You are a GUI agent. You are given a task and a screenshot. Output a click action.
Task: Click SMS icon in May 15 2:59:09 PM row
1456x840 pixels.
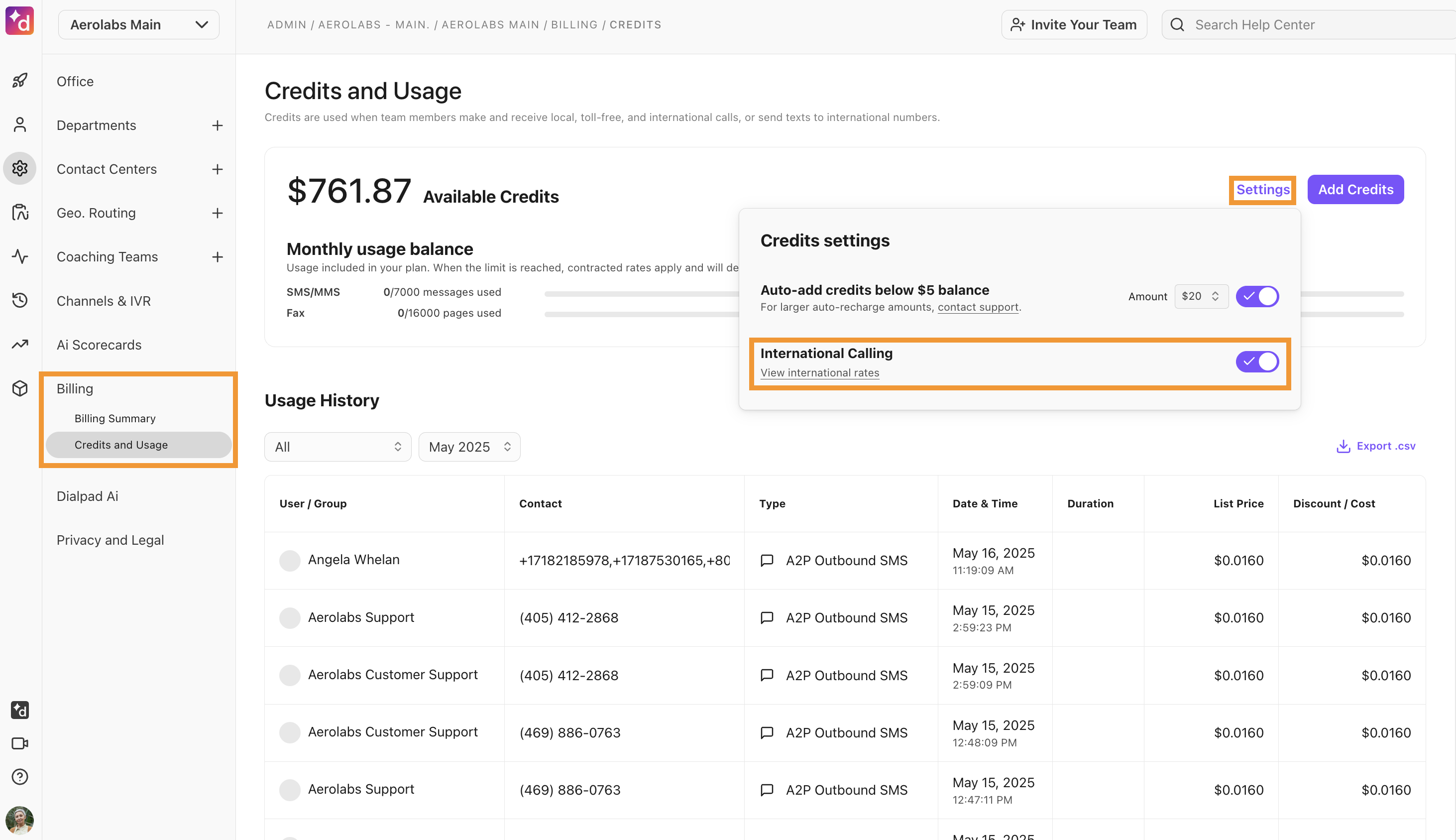(767, 675)
